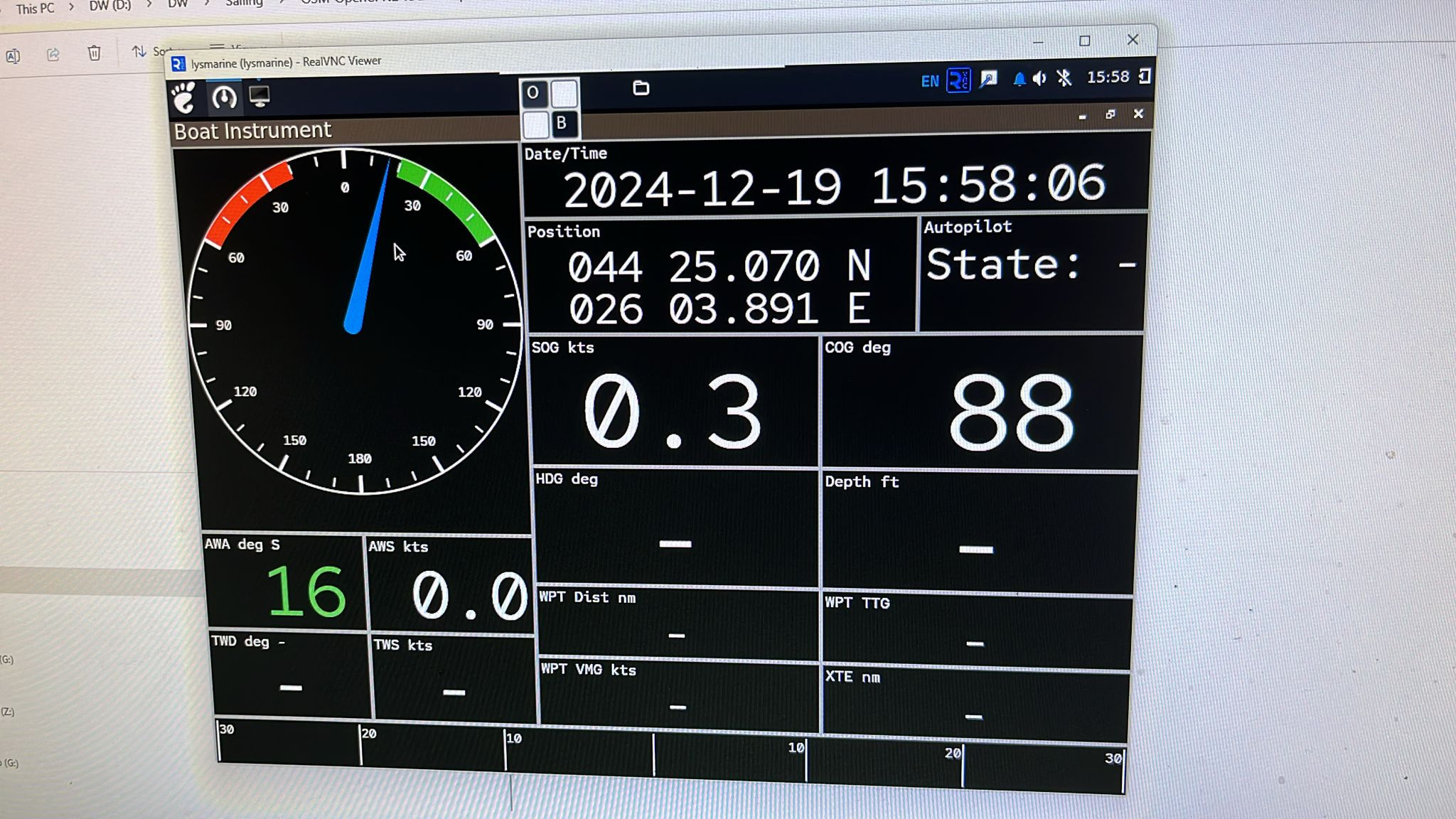Open the Bluetooth tray icon
The height and width of the screenshot is (819, 1456).
tap(1064, 77)
